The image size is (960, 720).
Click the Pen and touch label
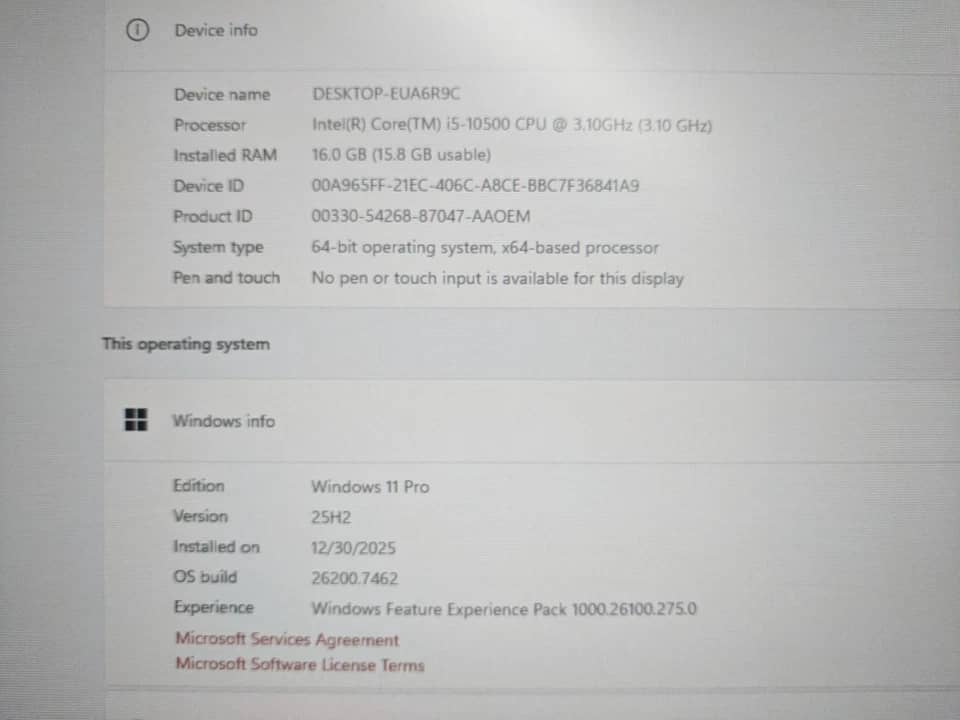pyautogui.click(x=226, y=278)
